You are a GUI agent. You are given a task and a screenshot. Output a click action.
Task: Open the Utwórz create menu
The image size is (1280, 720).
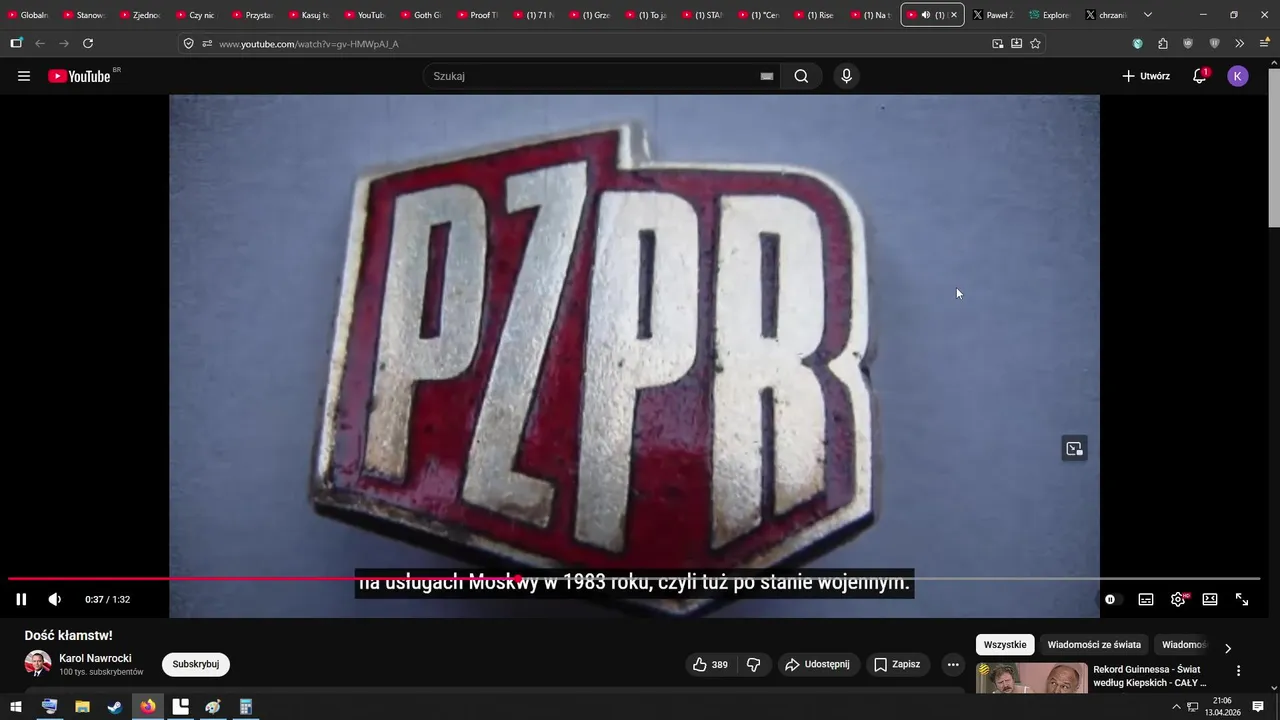(x=1146, y=76)
